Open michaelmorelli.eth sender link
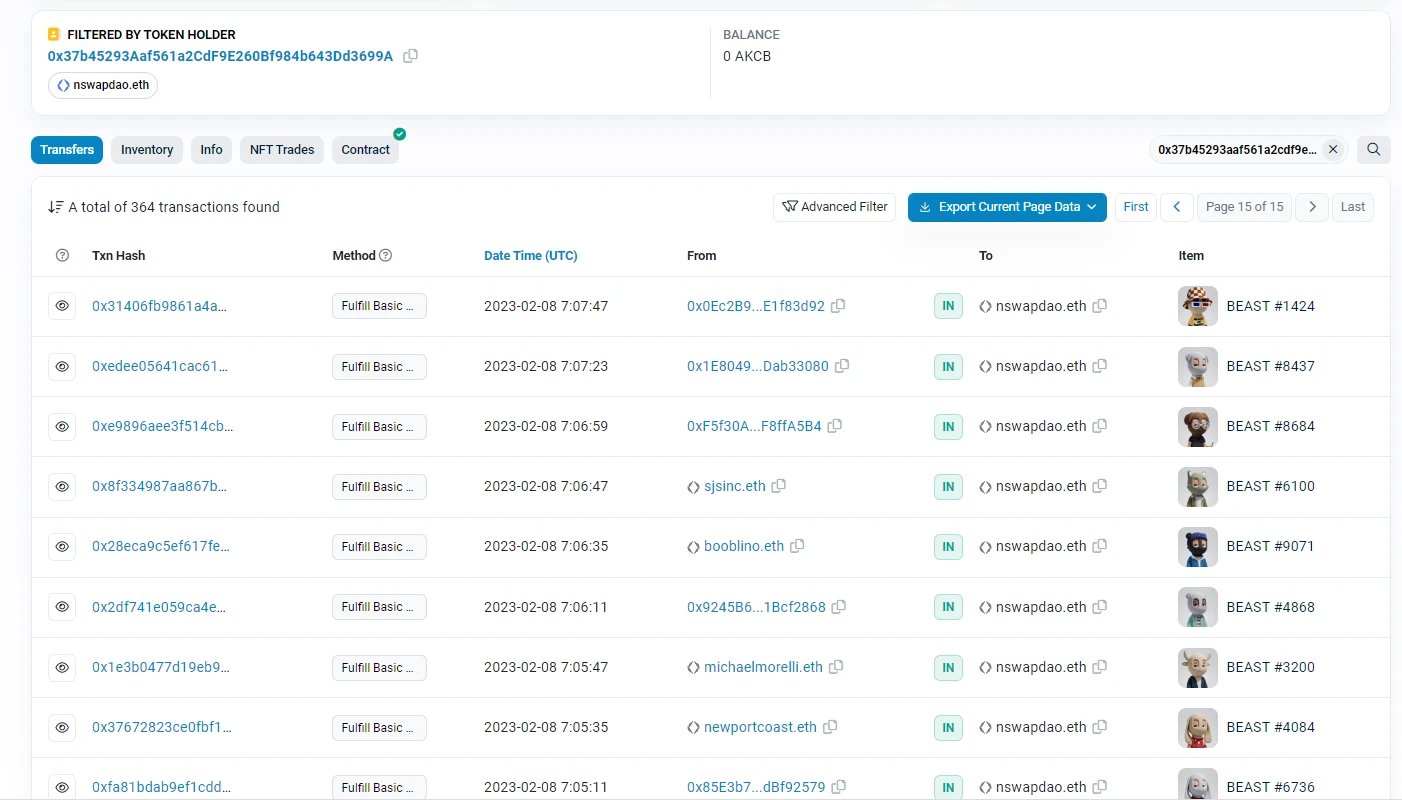The image size is (1402, 800). [x=763, y=667]
